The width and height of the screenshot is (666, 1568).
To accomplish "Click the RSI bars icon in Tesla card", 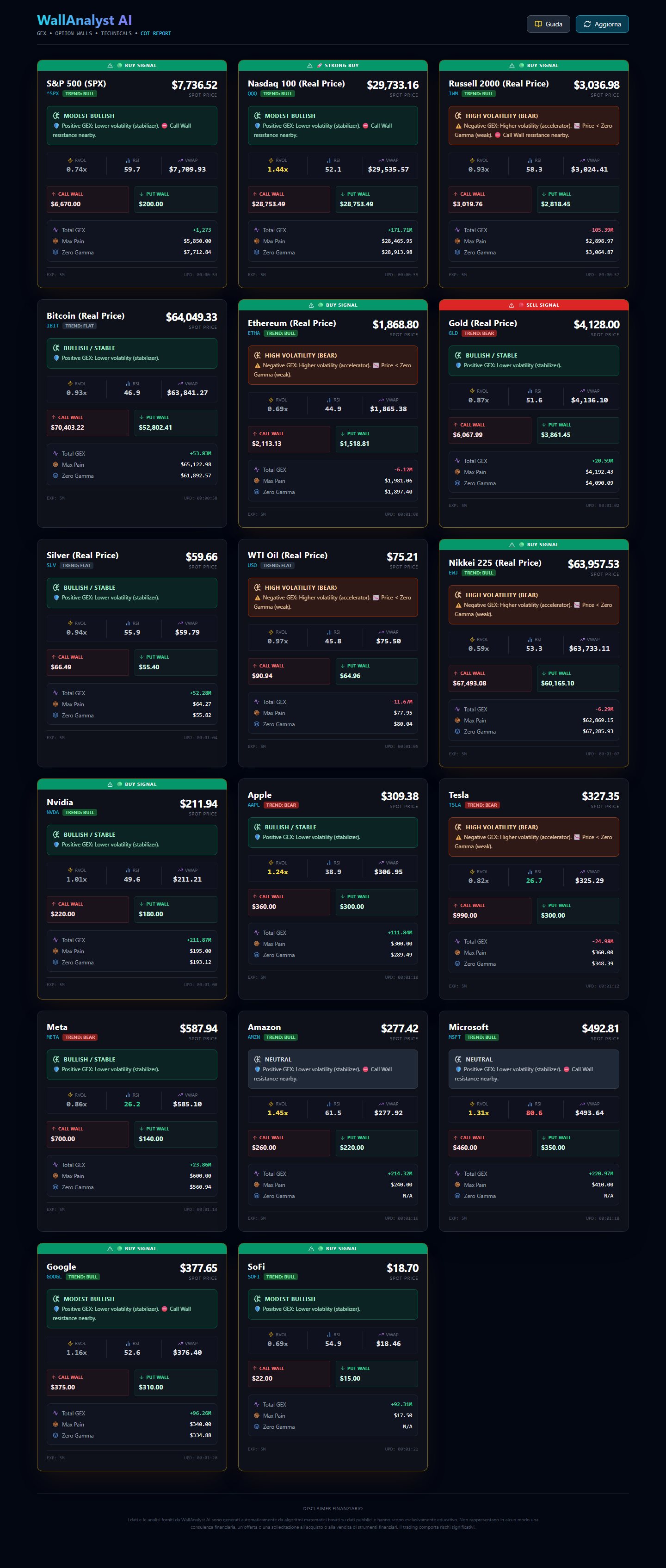I will click(530, 872).
